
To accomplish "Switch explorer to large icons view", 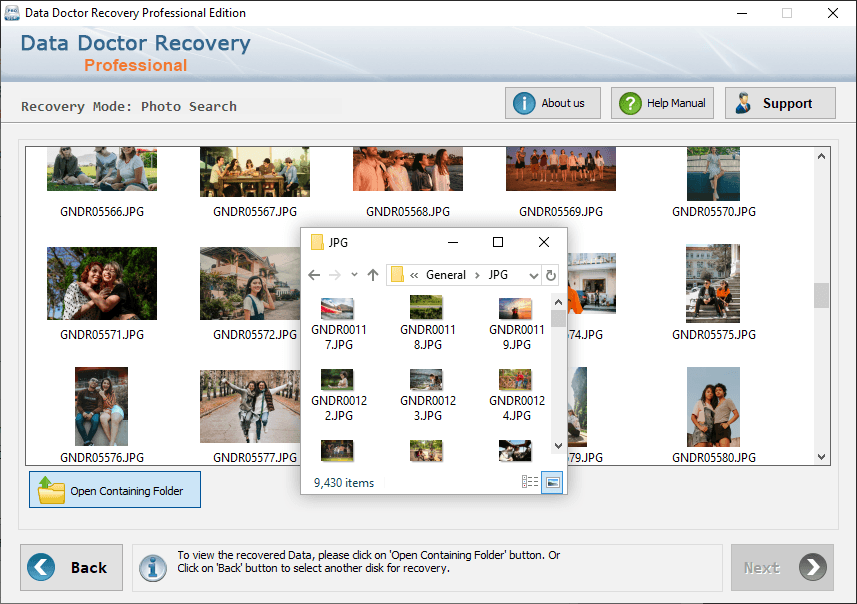I will pos(552,482).
